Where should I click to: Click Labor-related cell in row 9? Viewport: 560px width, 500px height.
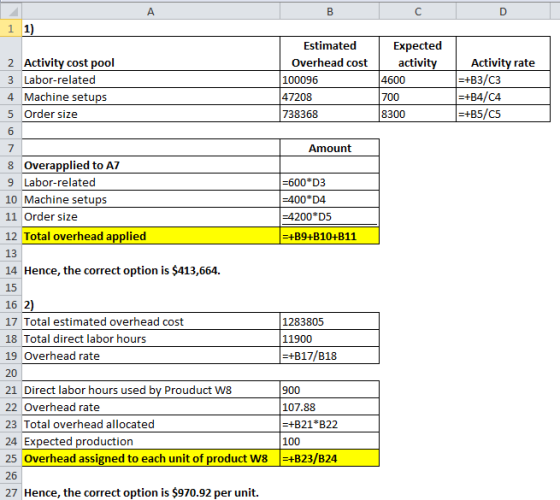pyautogui.click(x=151, y=182)
